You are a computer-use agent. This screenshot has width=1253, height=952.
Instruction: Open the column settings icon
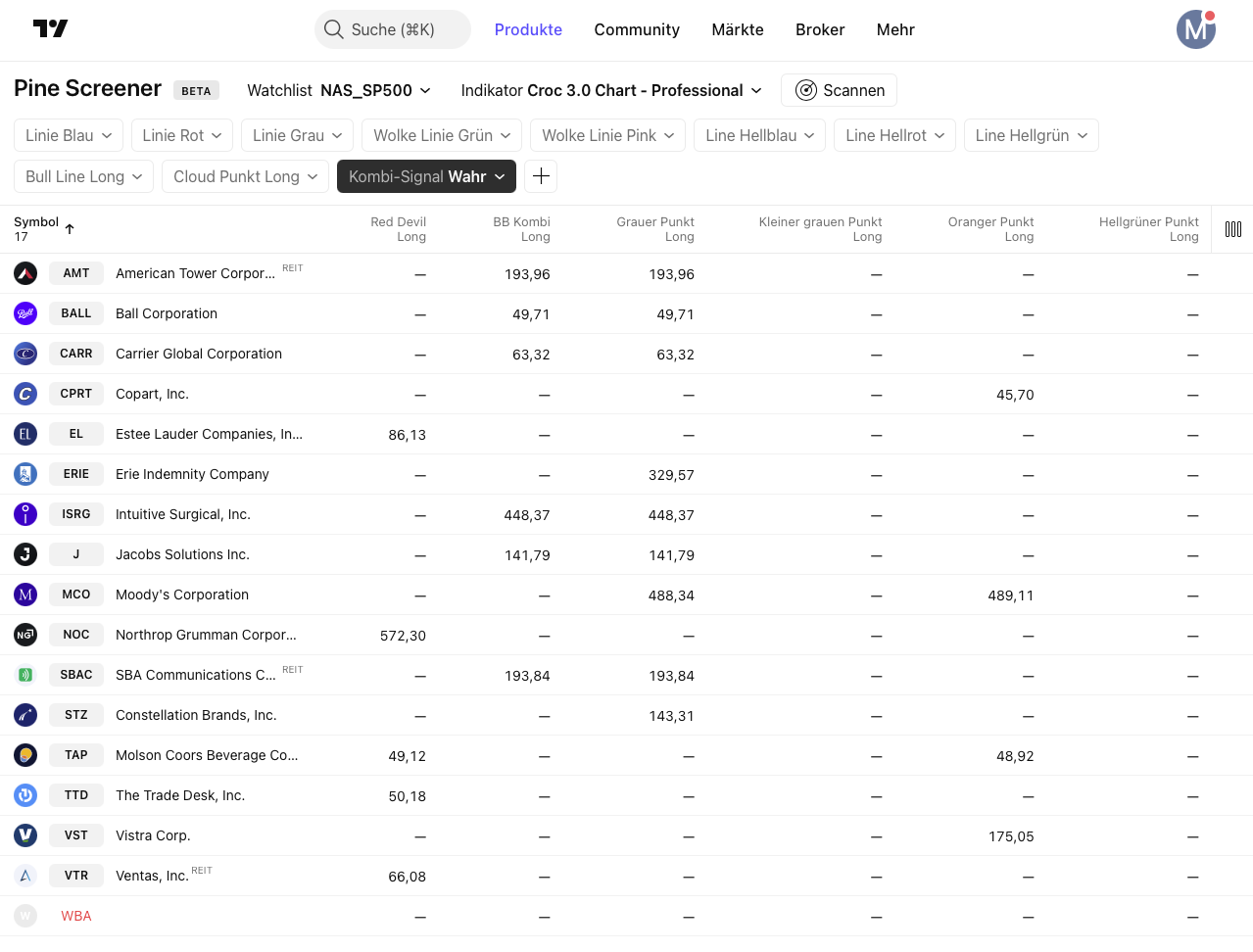pyautogui.click(x=1232, y=229)
